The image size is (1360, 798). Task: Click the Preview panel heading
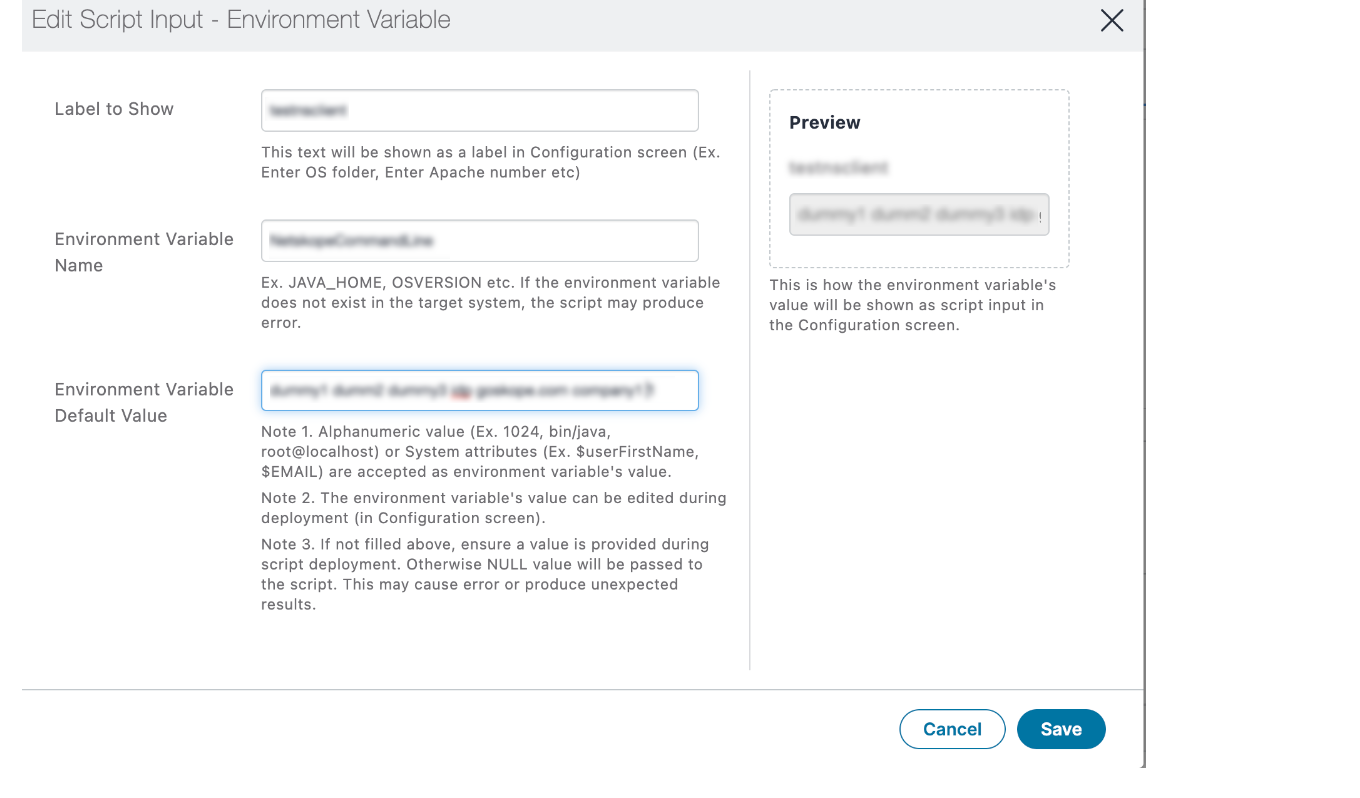coord(824,122)
